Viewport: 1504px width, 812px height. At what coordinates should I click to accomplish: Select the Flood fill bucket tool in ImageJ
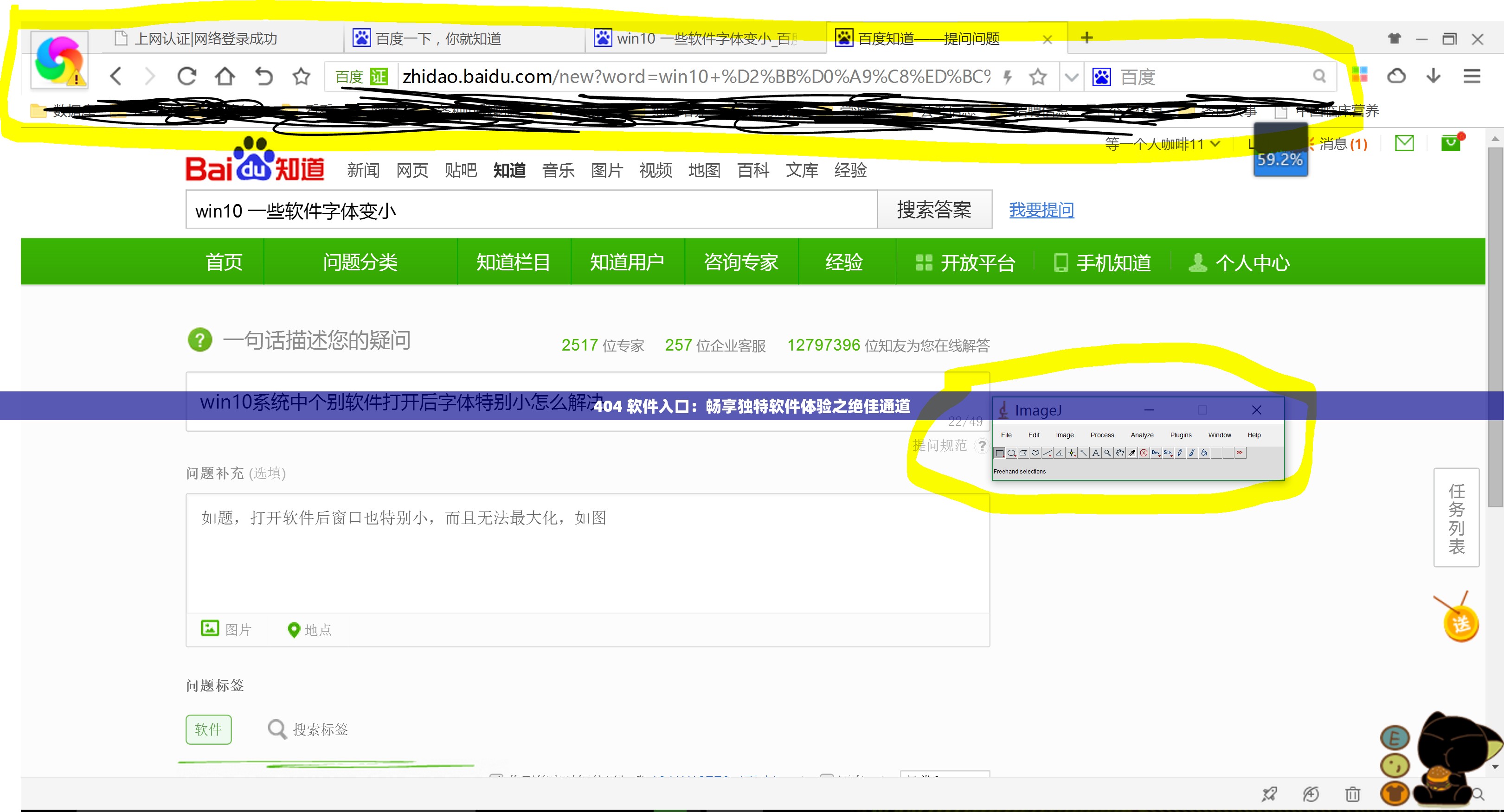pyautogui.click(x=1204, y=453)
